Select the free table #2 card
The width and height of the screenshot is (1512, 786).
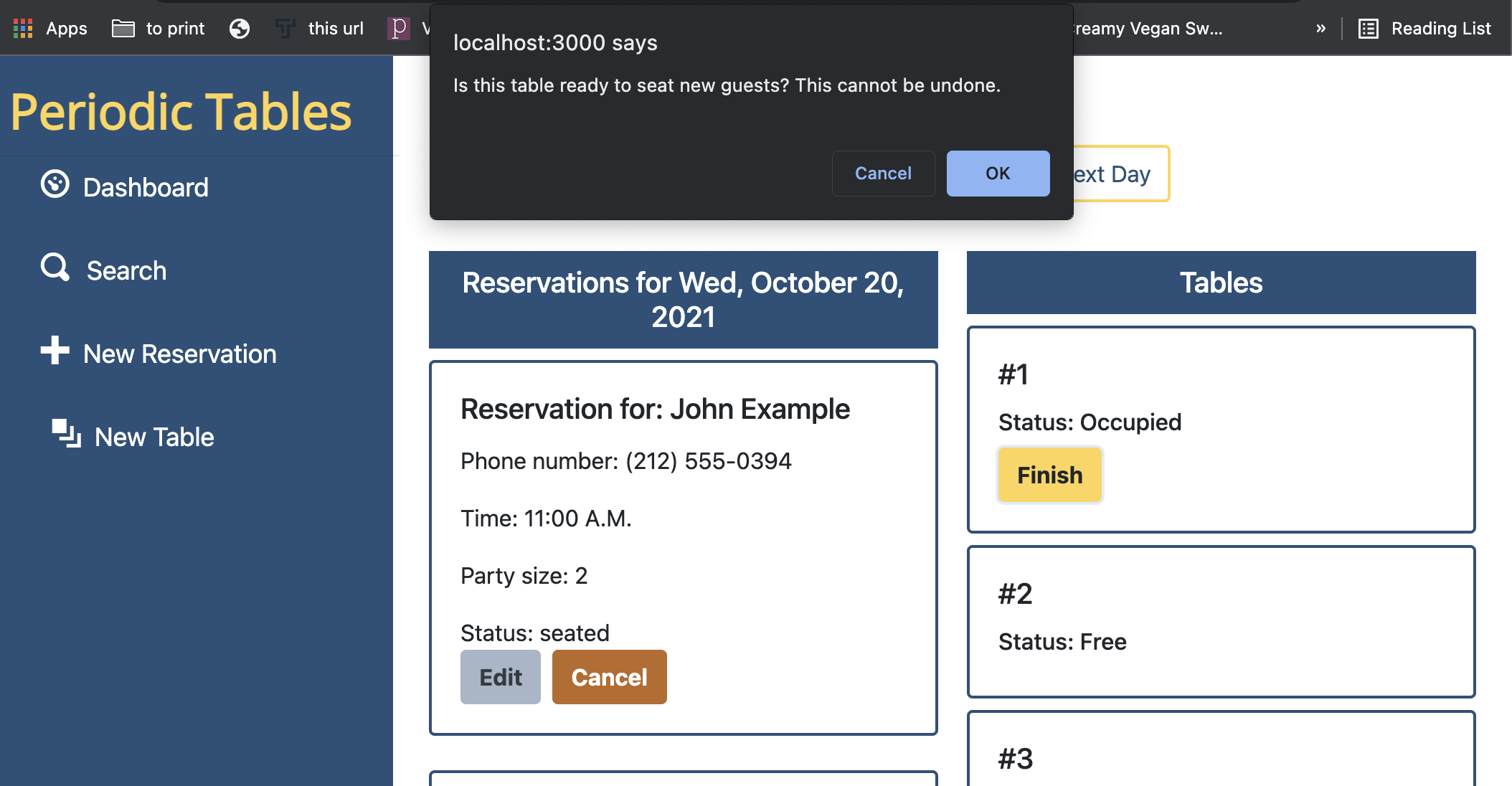(x=1219, y=620)
